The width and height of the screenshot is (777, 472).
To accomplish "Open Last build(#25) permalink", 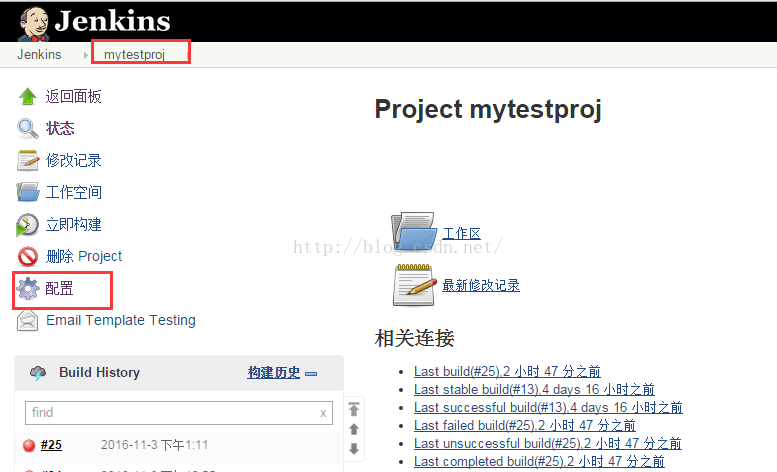I will coord(507,371).
